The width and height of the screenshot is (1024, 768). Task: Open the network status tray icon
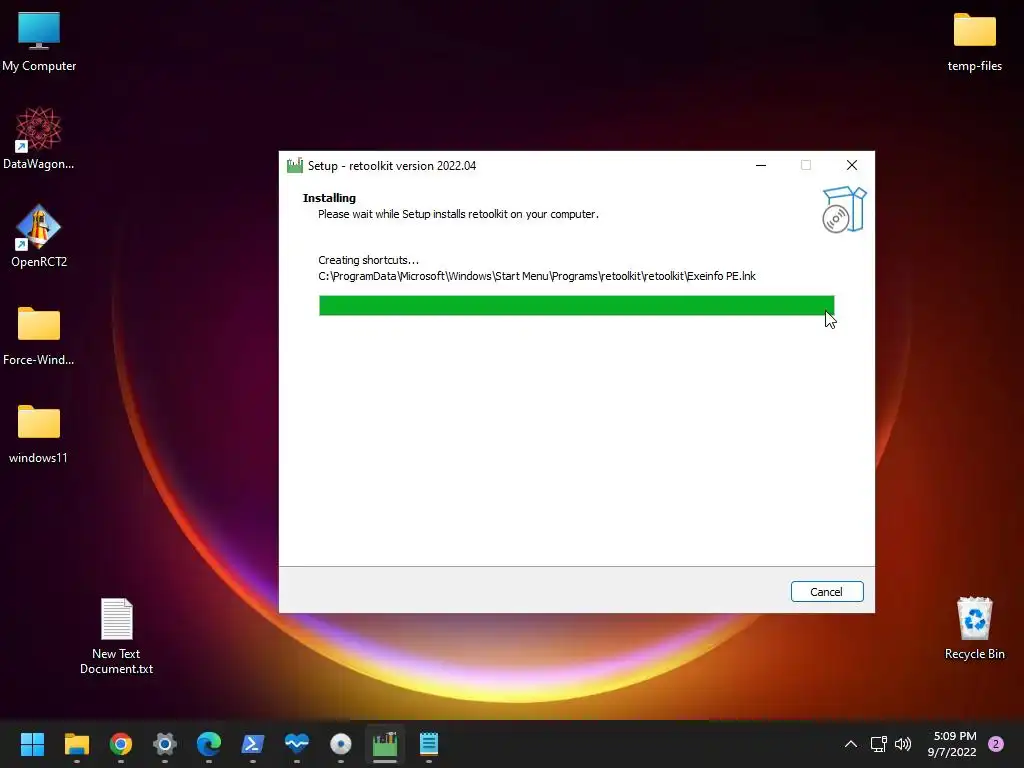[878, 744]
